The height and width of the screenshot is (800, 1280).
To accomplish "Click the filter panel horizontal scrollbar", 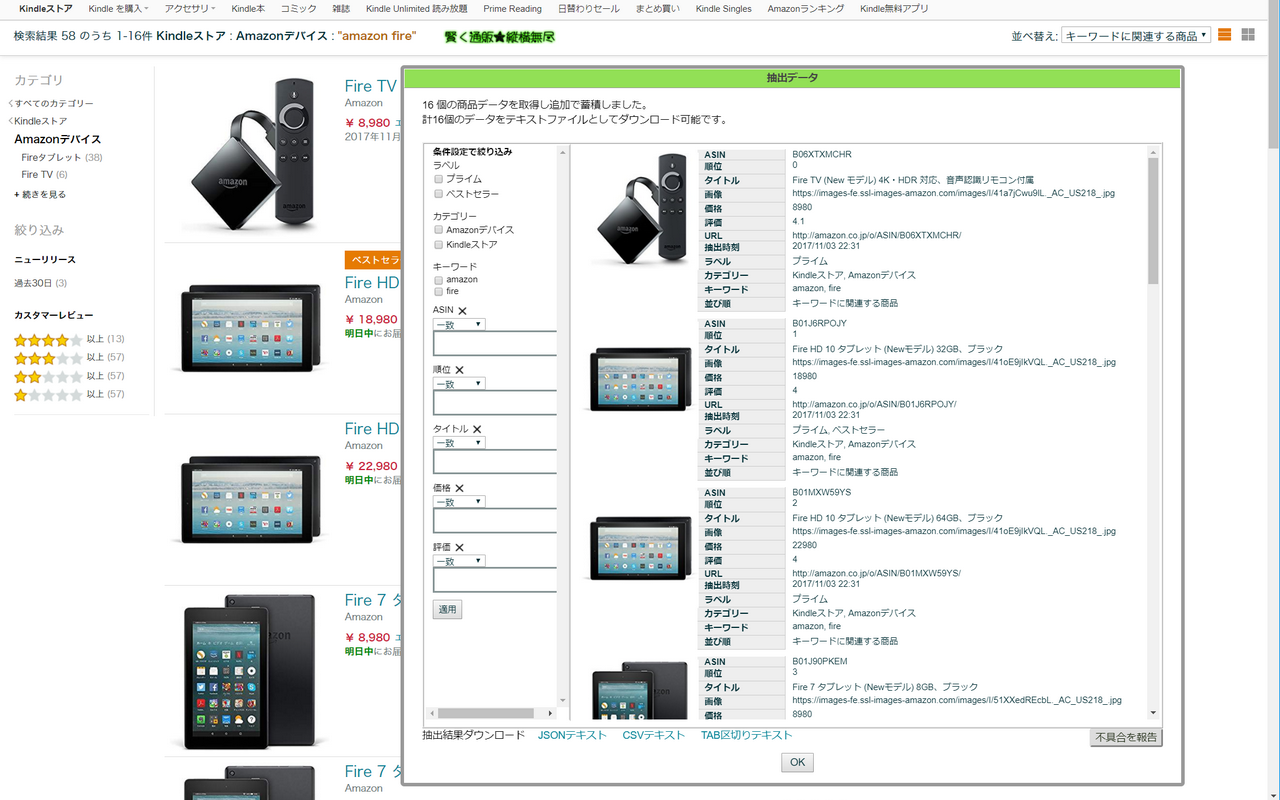I will pyautogui.click(x=491, y=713).
